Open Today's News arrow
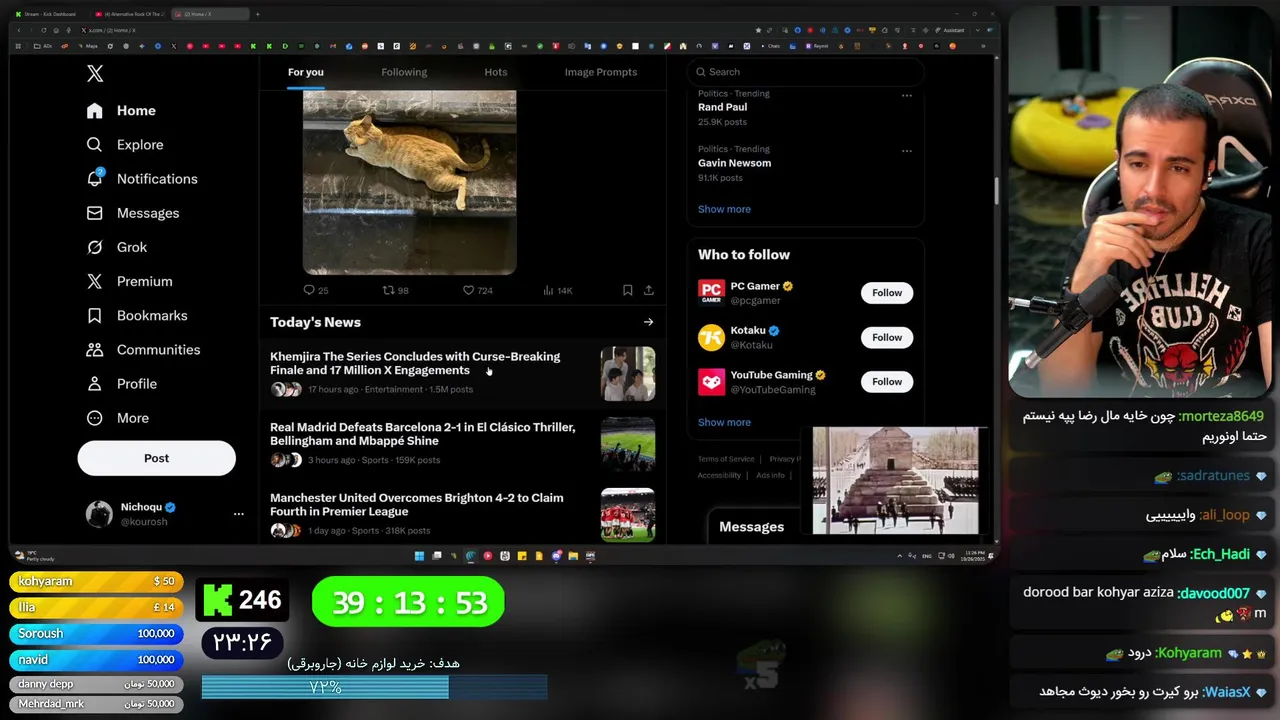Screen dimensions: 1280x720 point(649,322)
